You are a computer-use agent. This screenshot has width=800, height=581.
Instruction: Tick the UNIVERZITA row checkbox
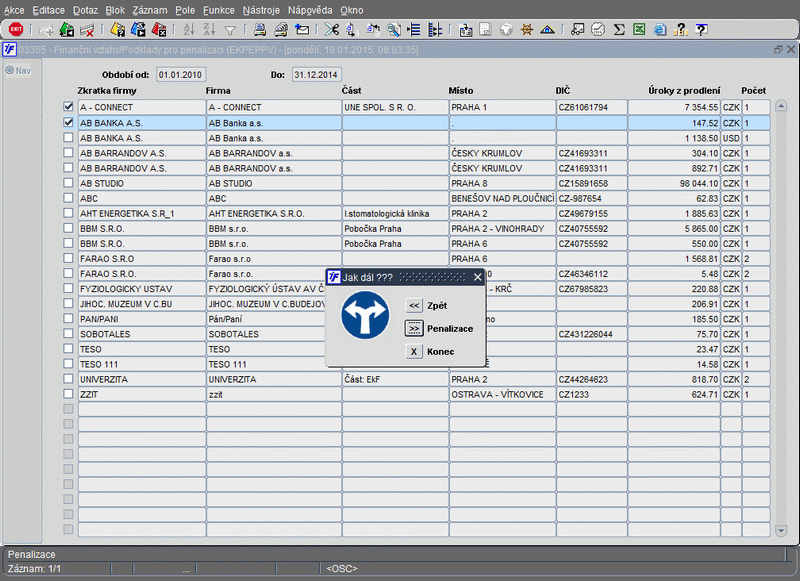68,380
